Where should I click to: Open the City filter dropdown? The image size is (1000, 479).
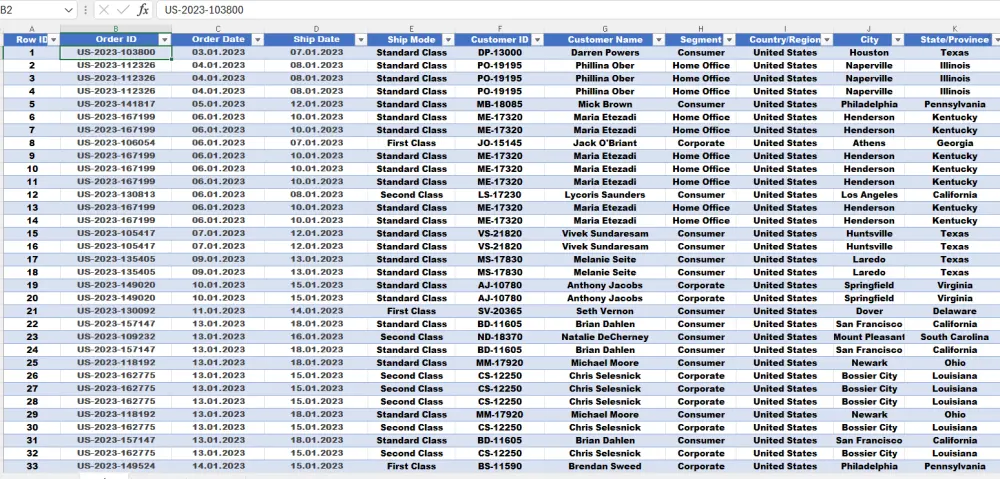tap(898, 40)
